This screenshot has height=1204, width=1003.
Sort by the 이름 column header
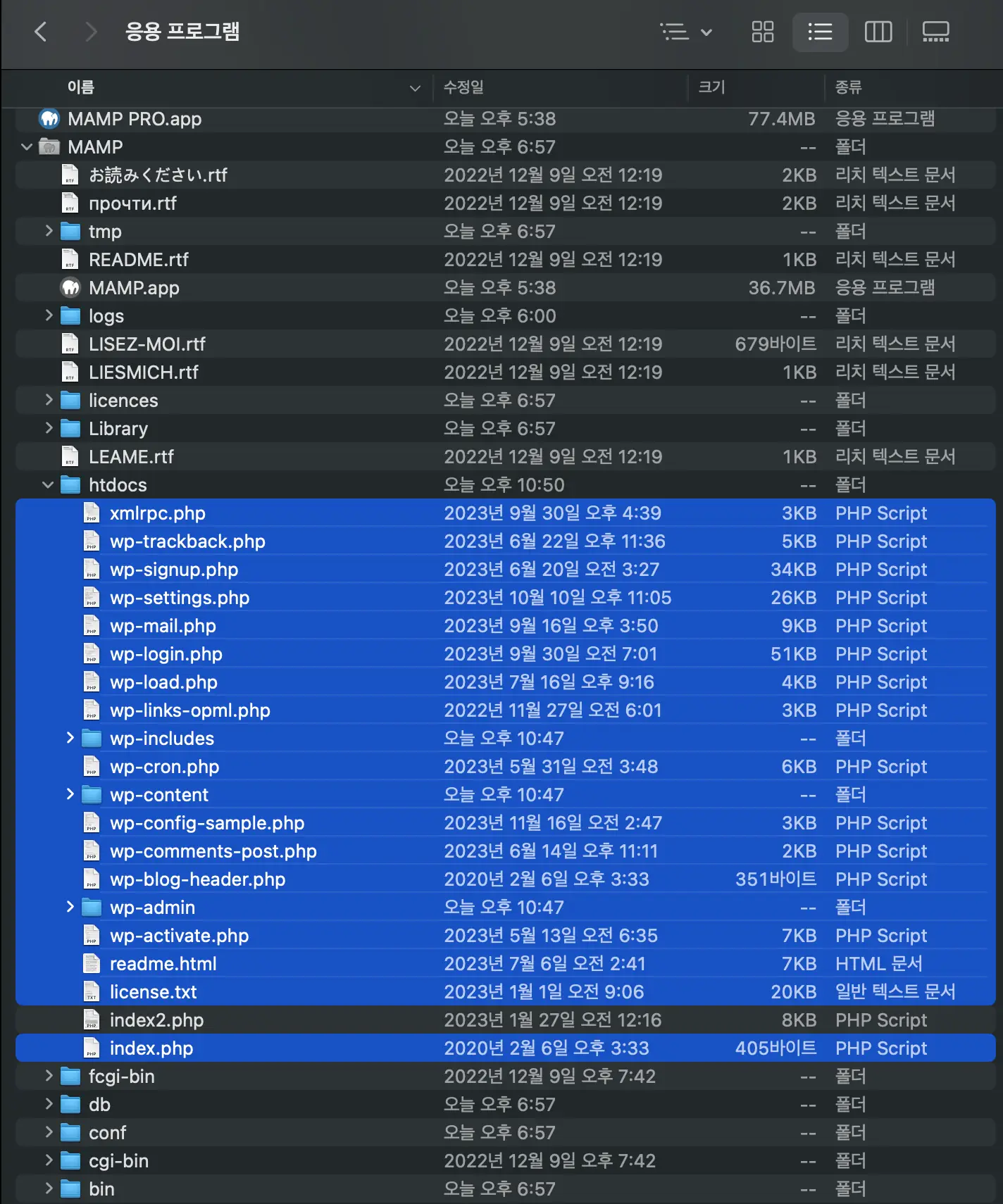point(81,87)
